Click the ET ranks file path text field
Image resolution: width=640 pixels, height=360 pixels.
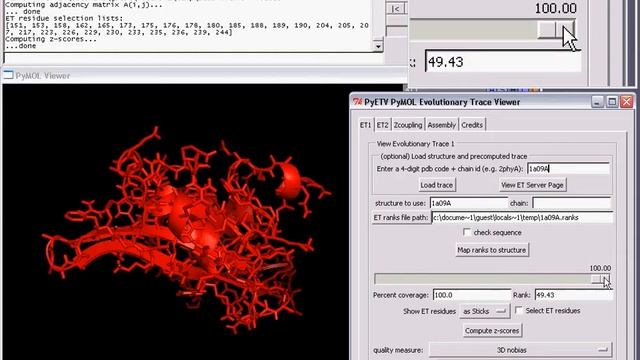[522, 218]
